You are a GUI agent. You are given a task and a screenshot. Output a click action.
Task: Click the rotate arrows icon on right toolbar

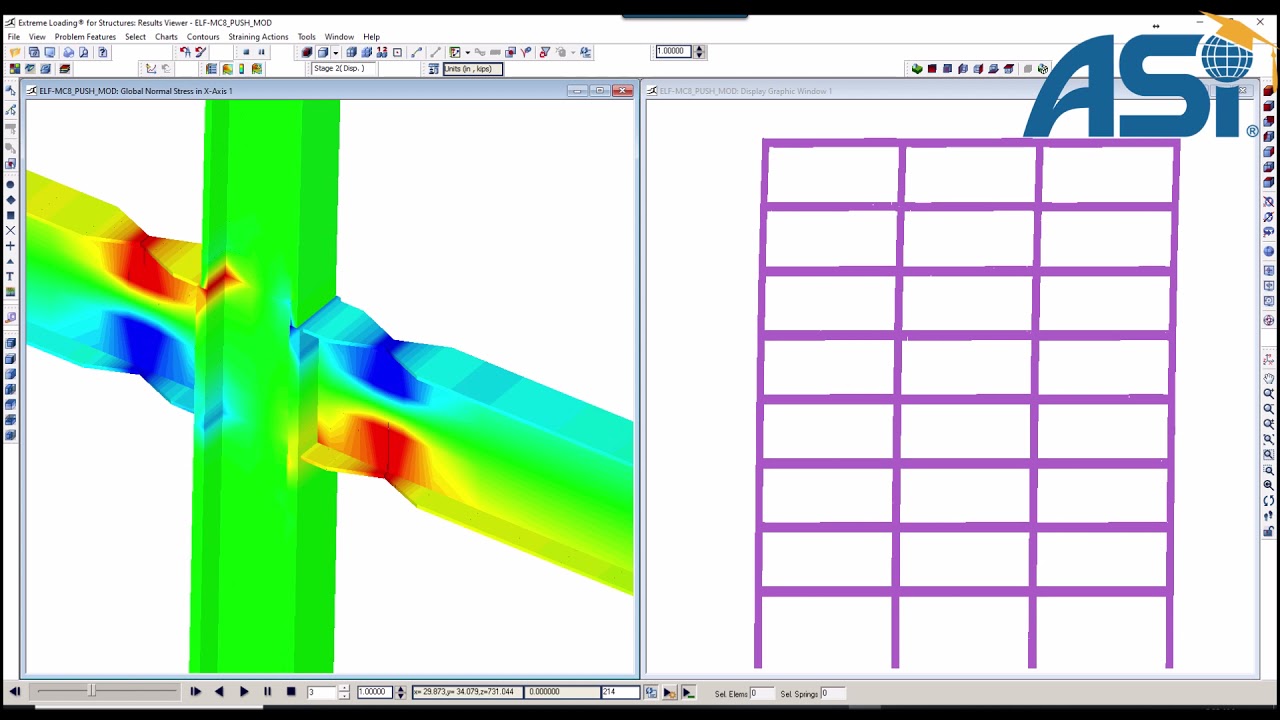coord(1269,500)
